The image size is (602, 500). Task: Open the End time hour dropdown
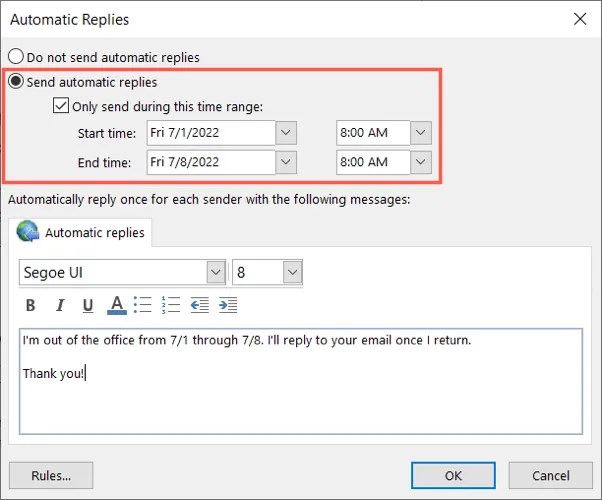[421, 162]
